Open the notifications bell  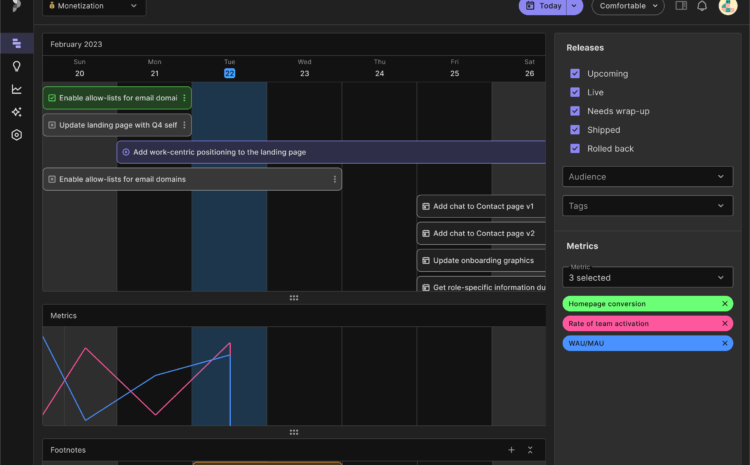point(702,6)
